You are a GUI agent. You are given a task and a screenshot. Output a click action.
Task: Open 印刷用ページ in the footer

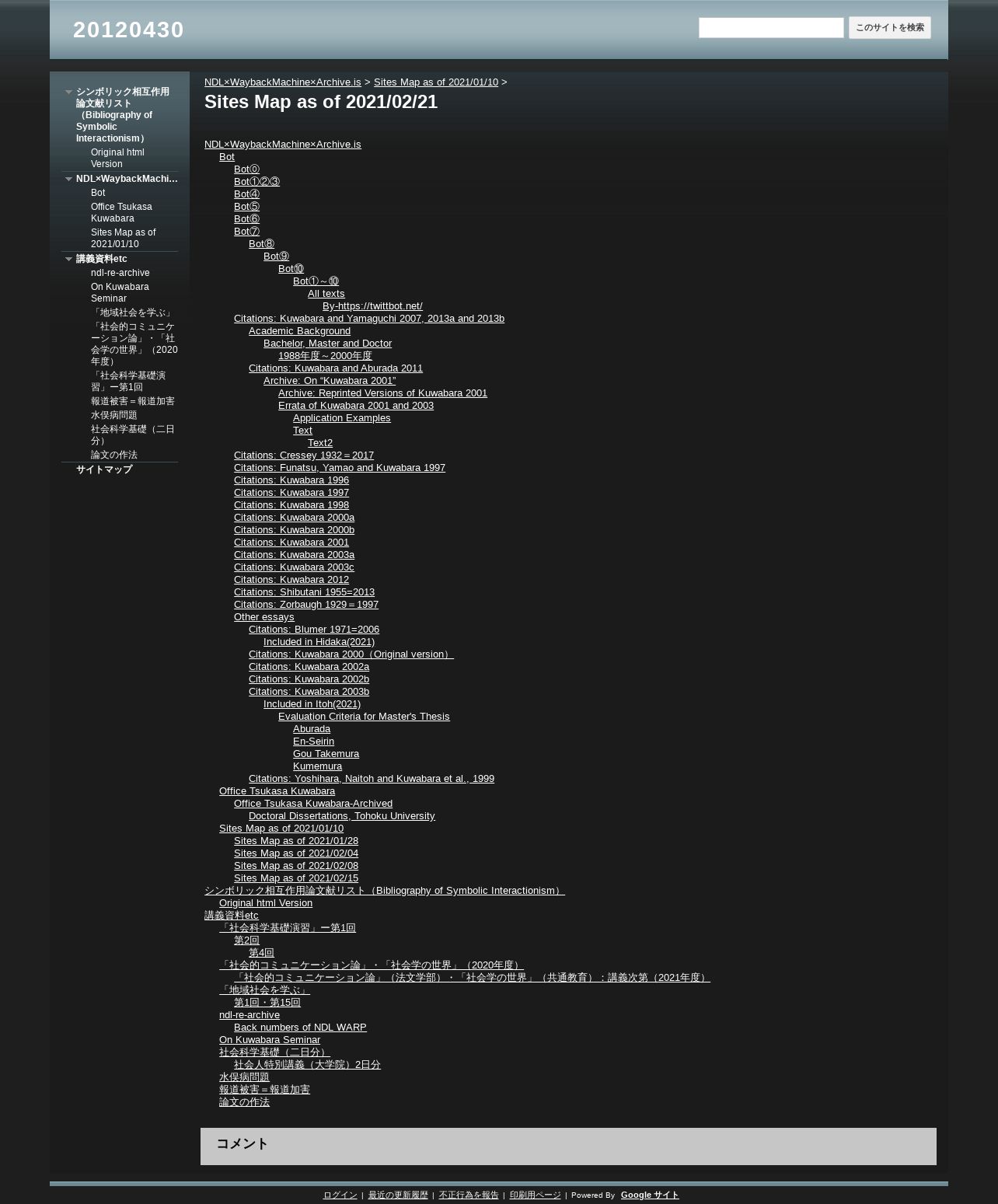[535, 1195]
